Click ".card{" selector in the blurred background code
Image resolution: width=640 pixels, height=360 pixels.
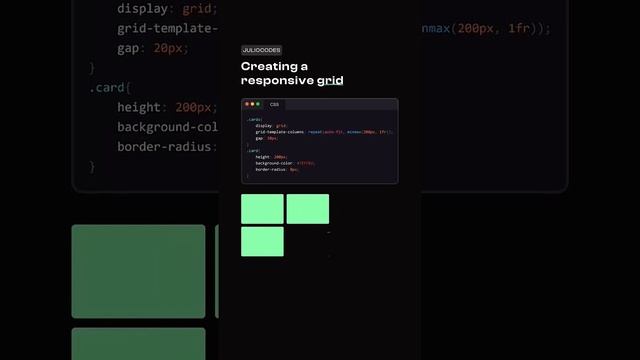point(110,87)
